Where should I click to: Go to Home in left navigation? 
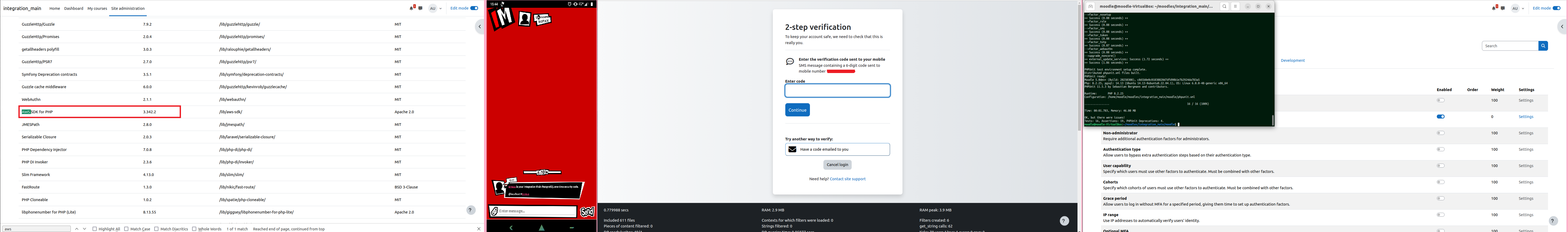(x=55, y=9)
